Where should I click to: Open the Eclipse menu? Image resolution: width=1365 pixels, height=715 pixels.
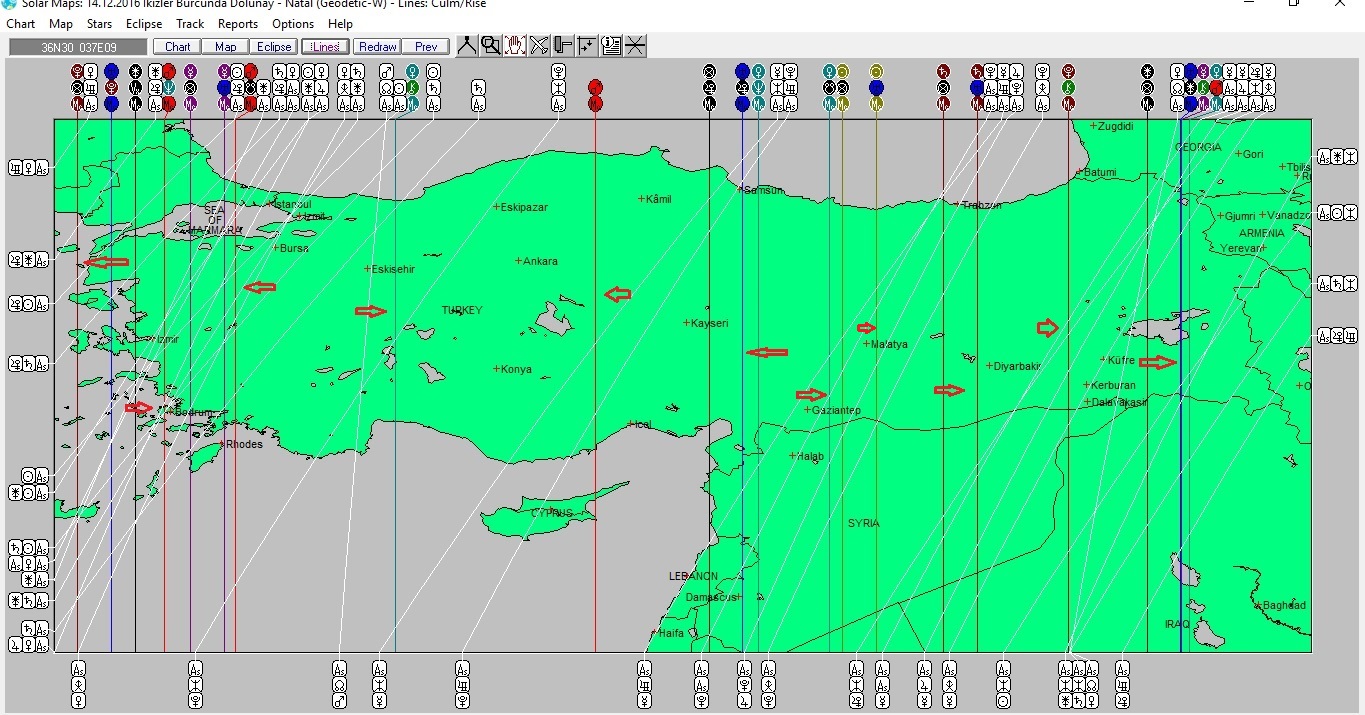[x=143, y=23]
